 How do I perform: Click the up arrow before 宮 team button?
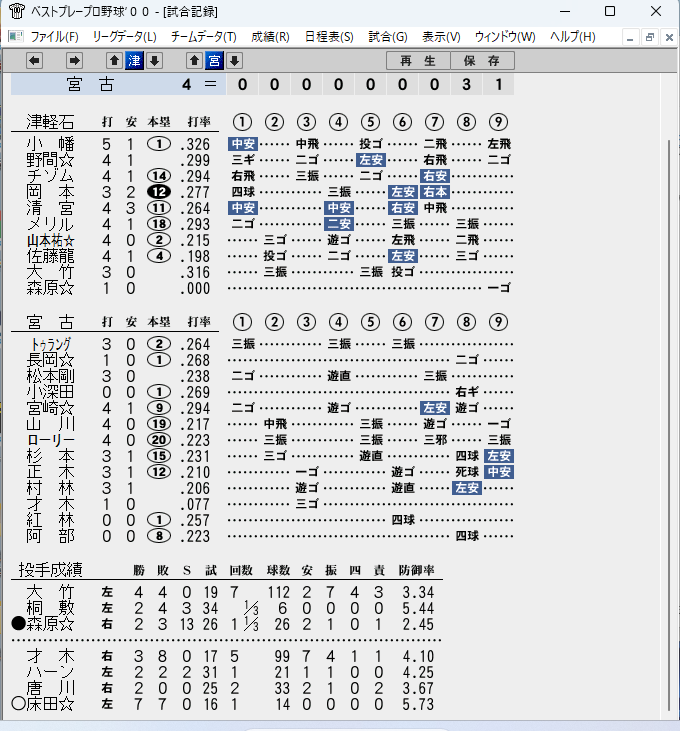[194, 61]
